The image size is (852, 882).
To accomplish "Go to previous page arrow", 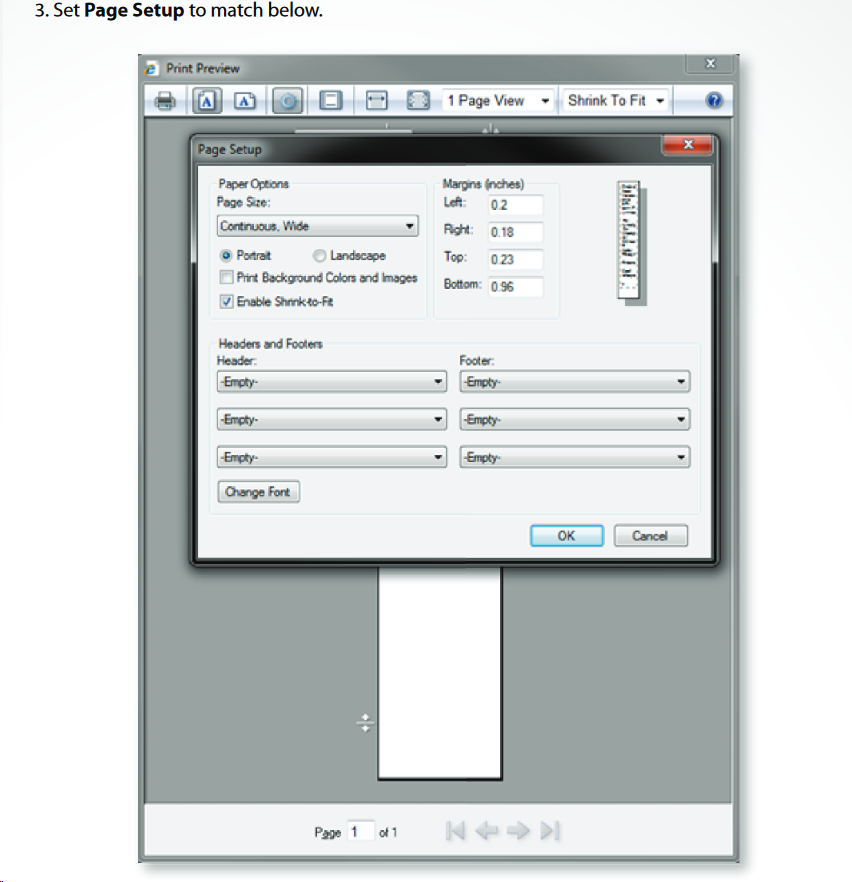I will (486, 831).
